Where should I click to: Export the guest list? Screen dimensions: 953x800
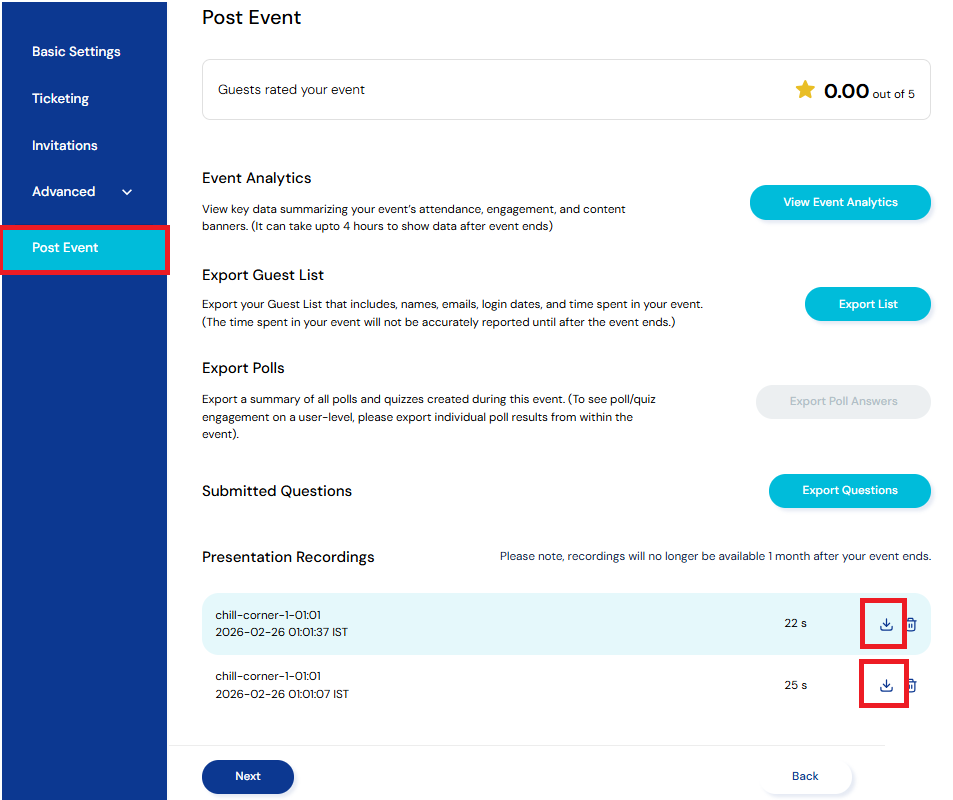(x=867, y=304)
